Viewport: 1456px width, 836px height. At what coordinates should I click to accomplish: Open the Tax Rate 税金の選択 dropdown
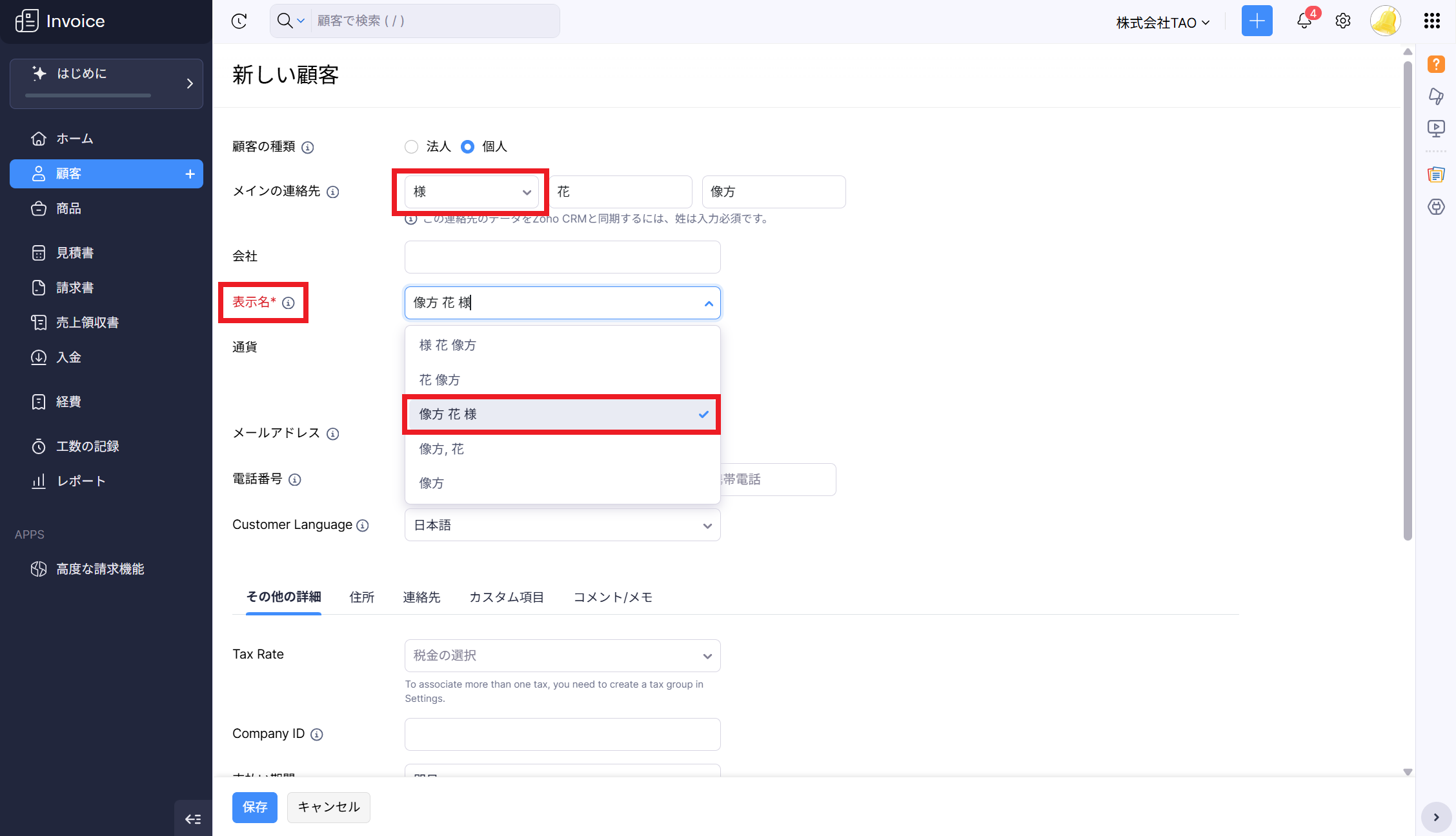562,655
